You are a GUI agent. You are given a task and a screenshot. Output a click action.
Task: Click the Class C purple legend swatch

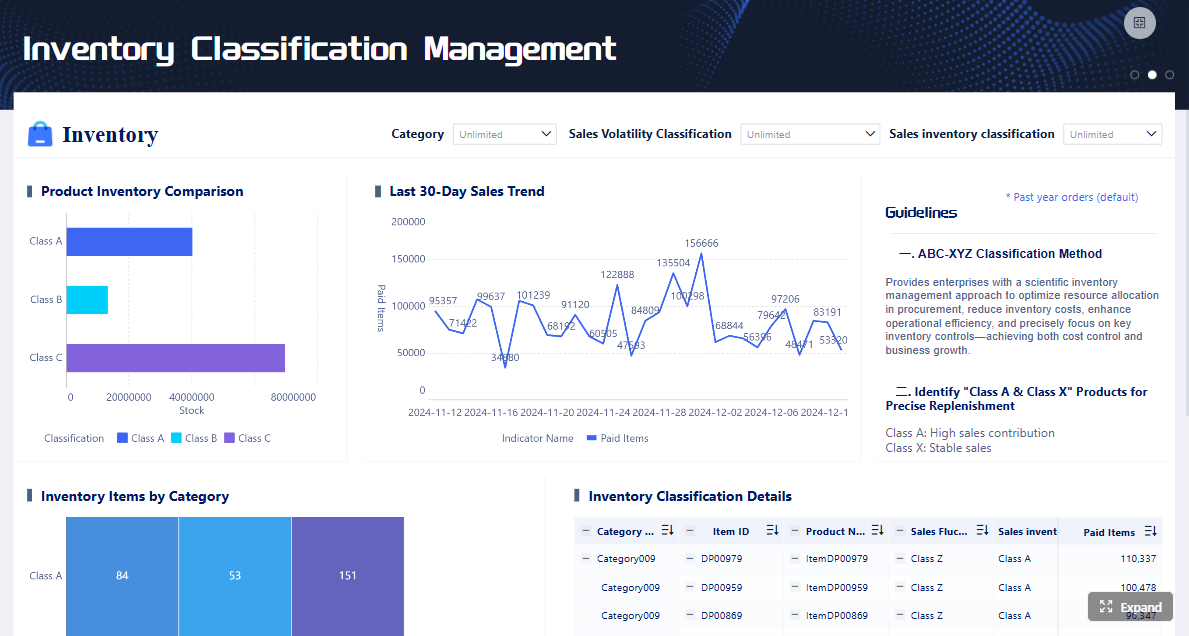point(229,438)
